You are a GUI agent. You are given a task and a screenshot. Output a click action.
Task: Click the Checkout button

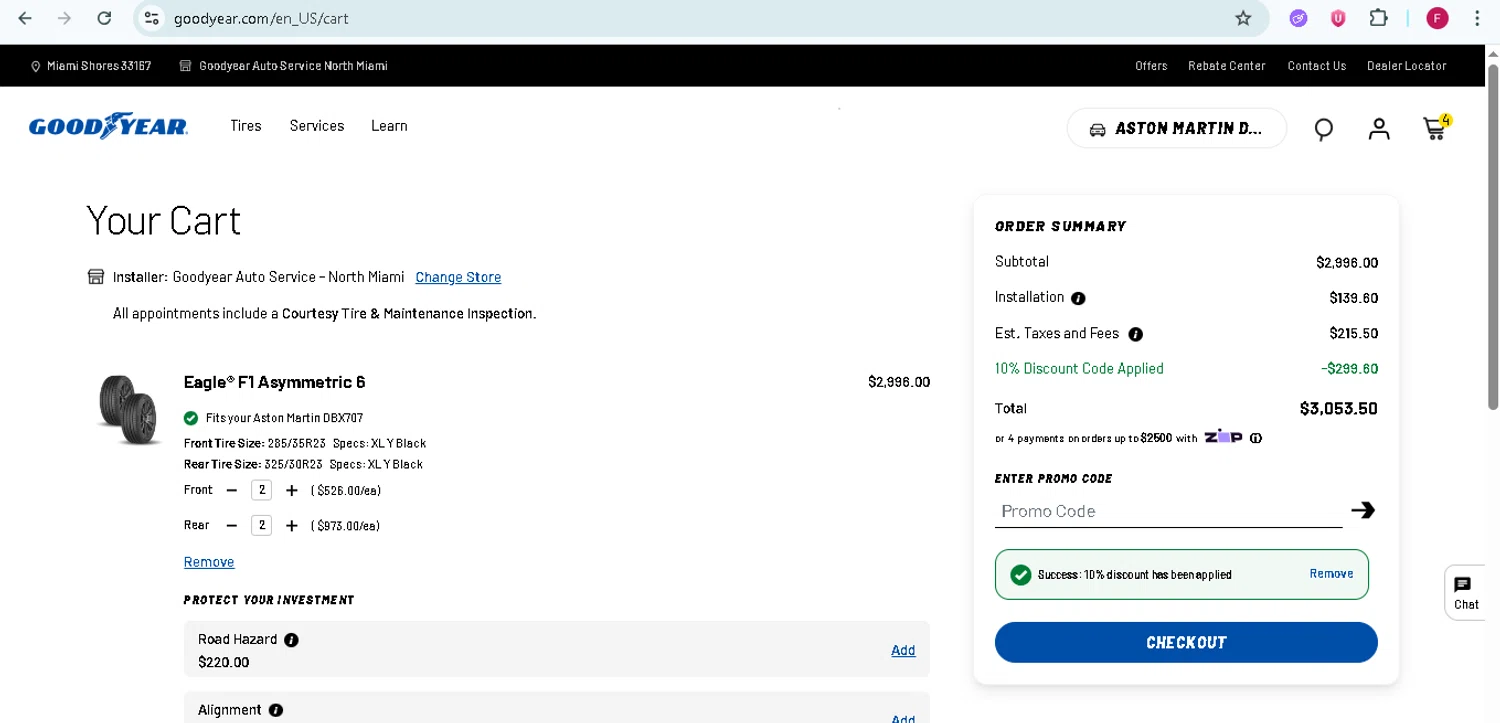click(1186, 642)
